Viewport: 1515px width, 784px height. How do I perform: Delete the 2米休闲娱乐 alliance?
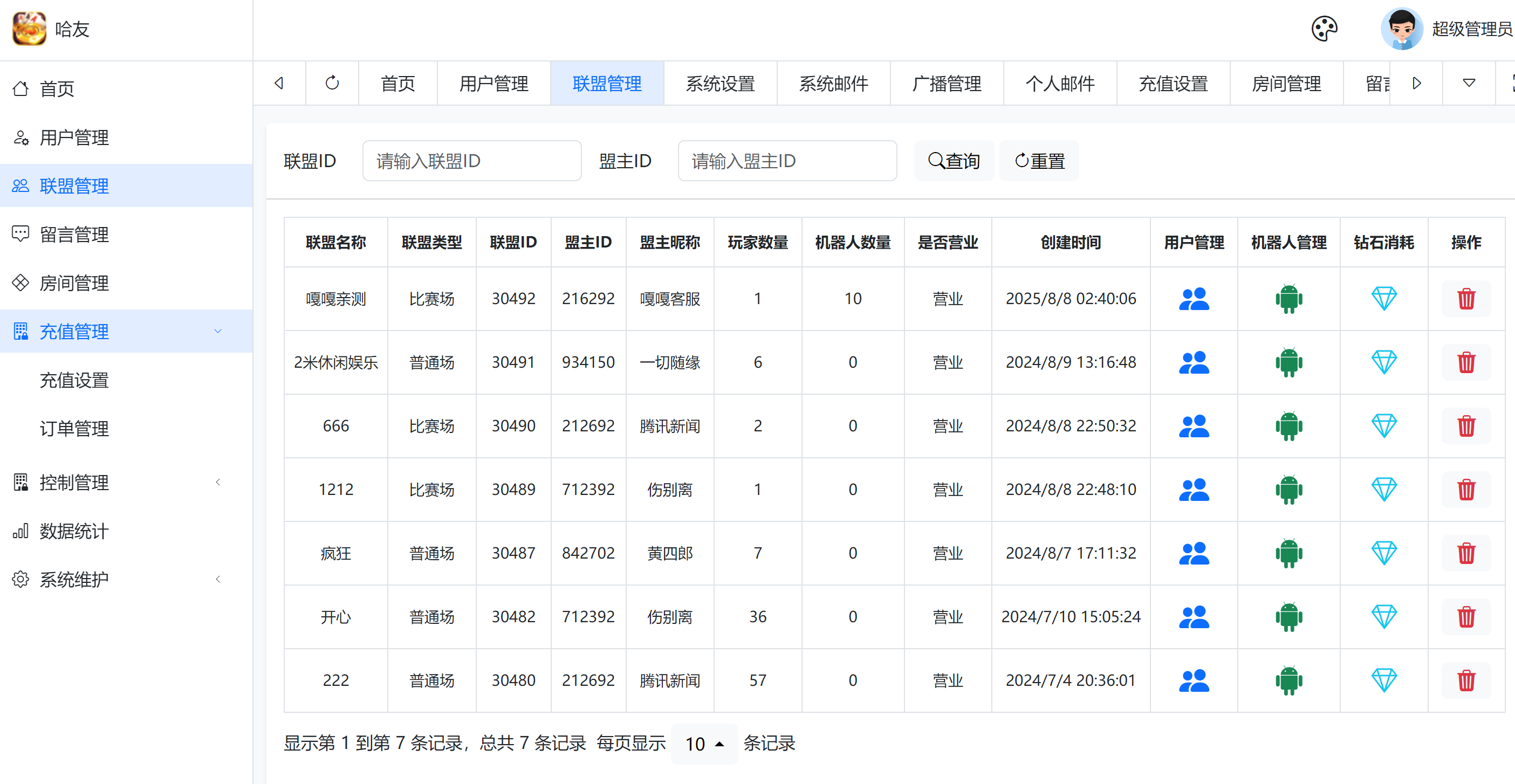(1465, 362)
